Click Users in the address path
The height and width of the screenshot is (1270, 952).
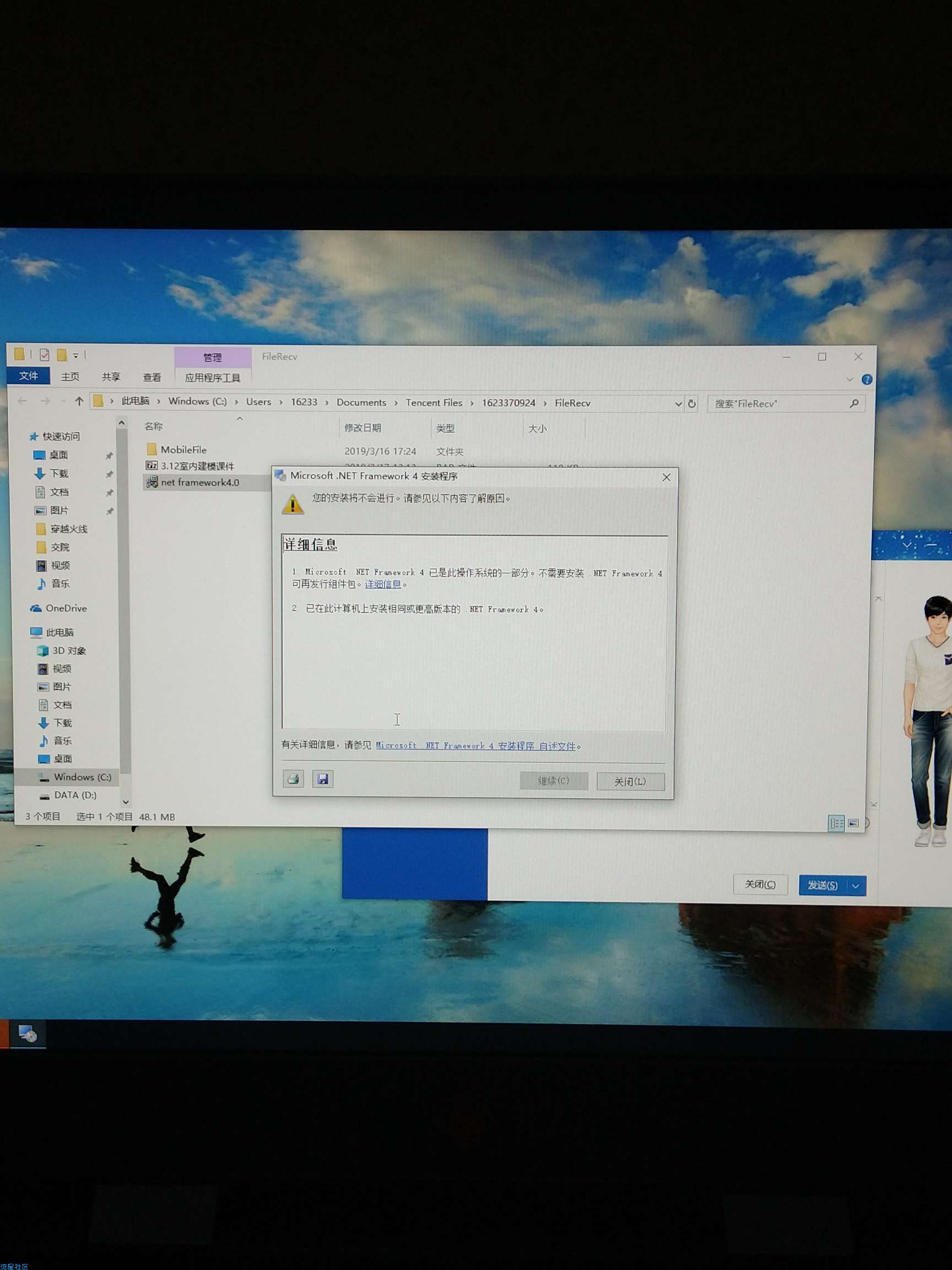[x=258, y=402]
